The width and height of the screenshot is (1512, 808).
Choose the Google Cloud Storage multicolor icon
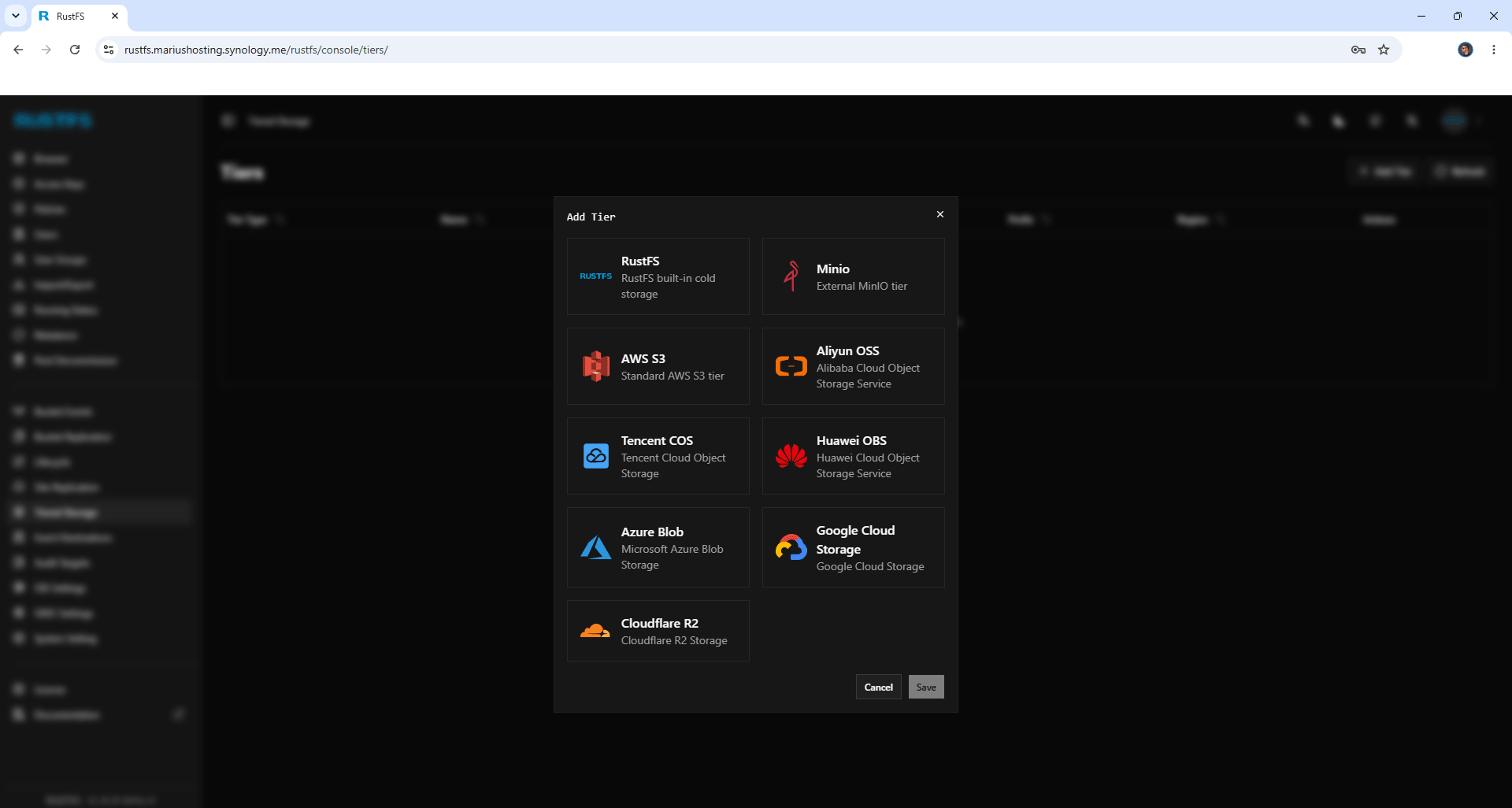[791, 547]
